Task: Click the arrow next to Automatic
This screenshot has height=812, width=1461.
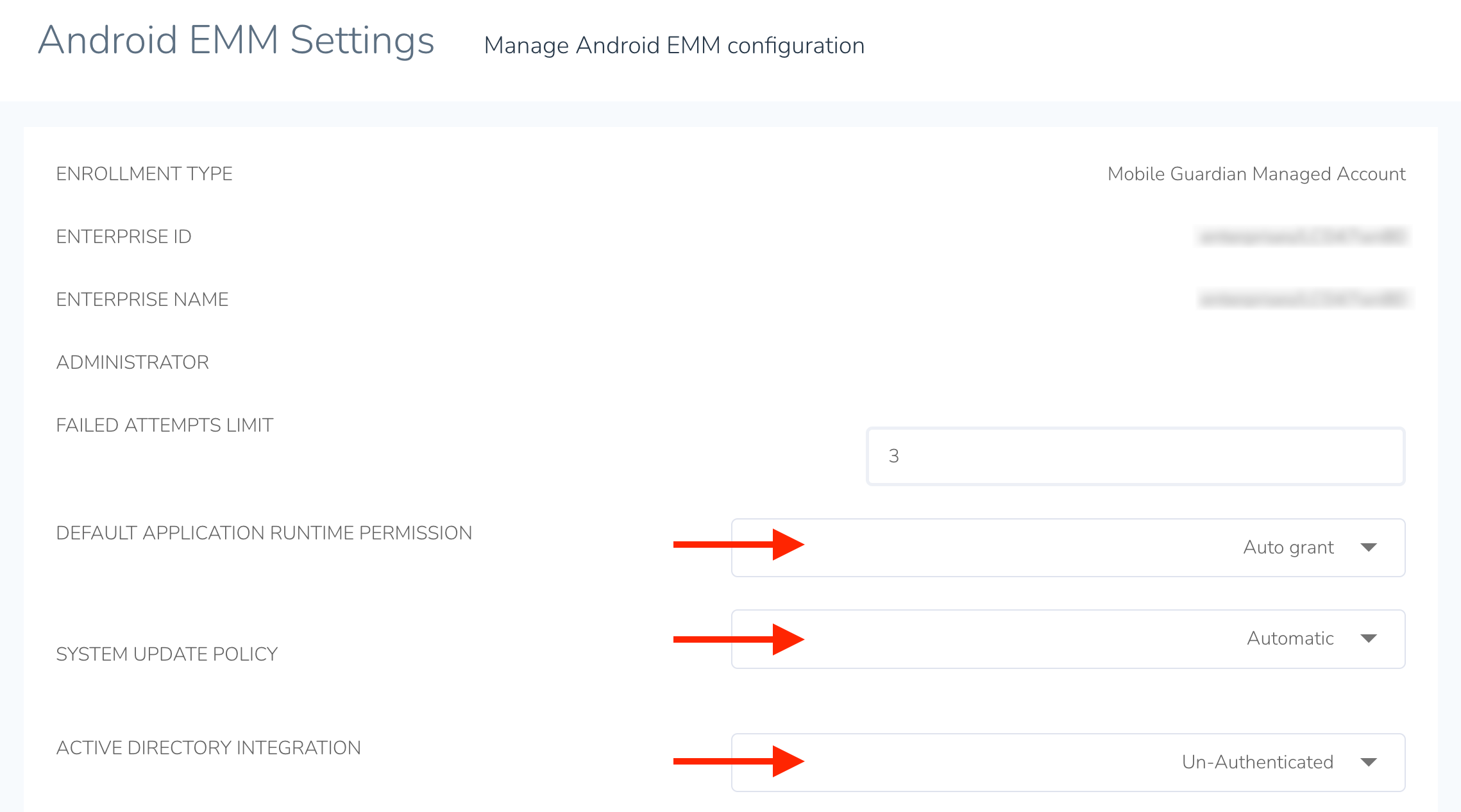Action: (x=1369, y=639)
